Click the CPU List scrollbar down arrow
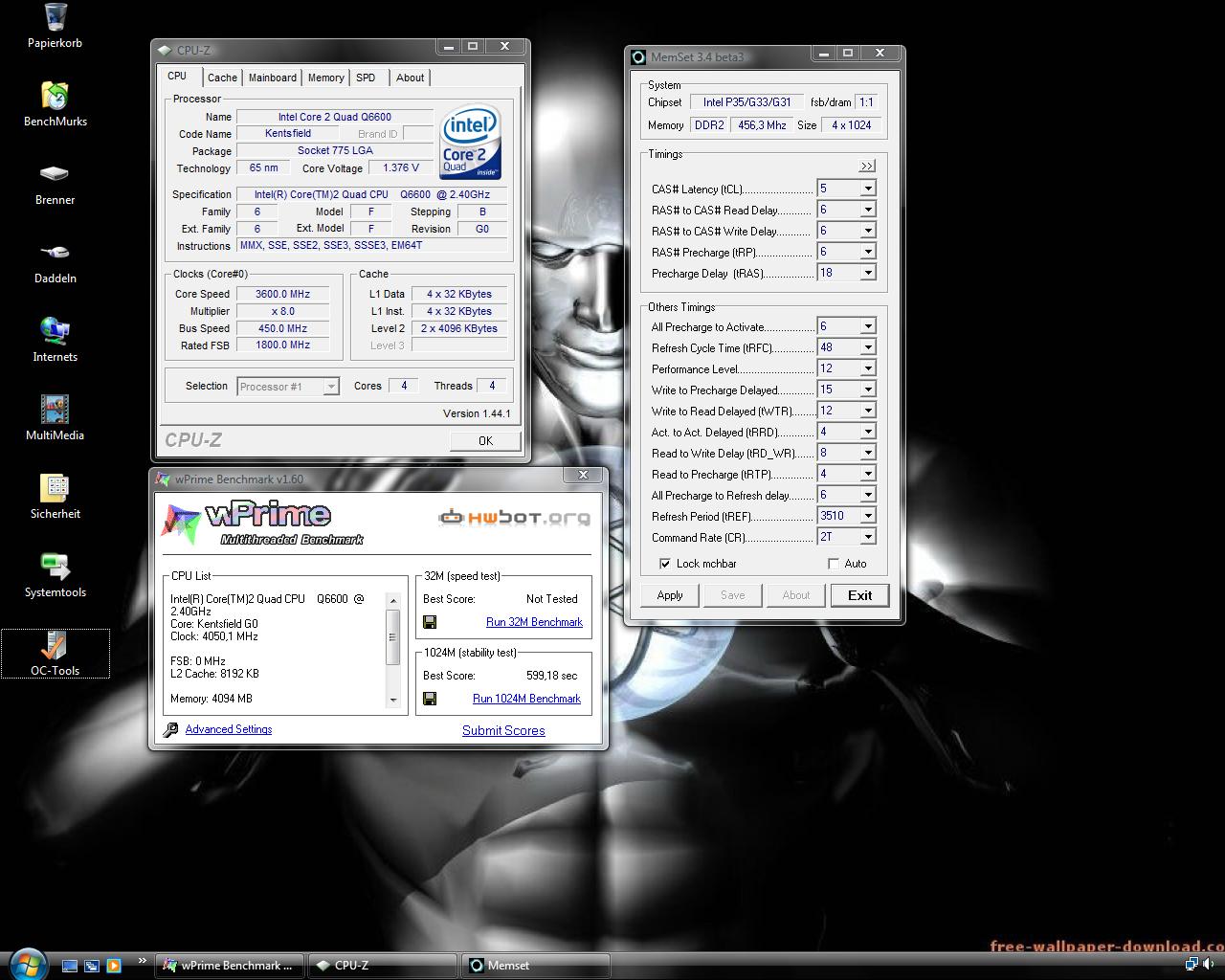The image size is (1225, 980). point(392,700)
